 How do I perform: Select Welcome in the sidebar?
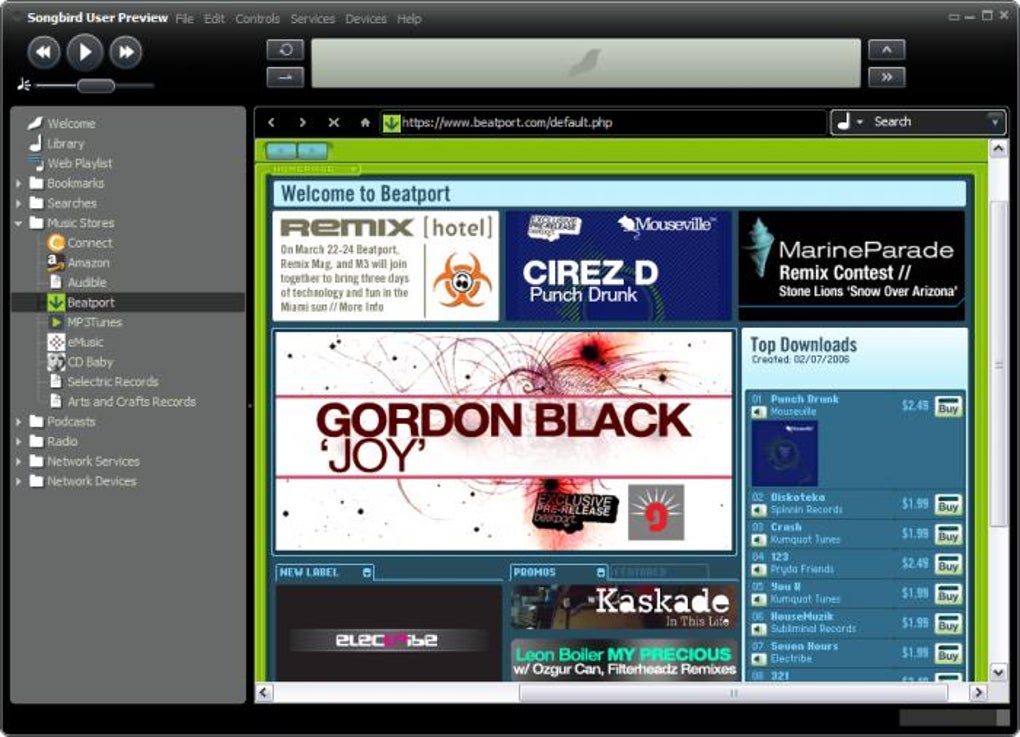click(71, 124)
